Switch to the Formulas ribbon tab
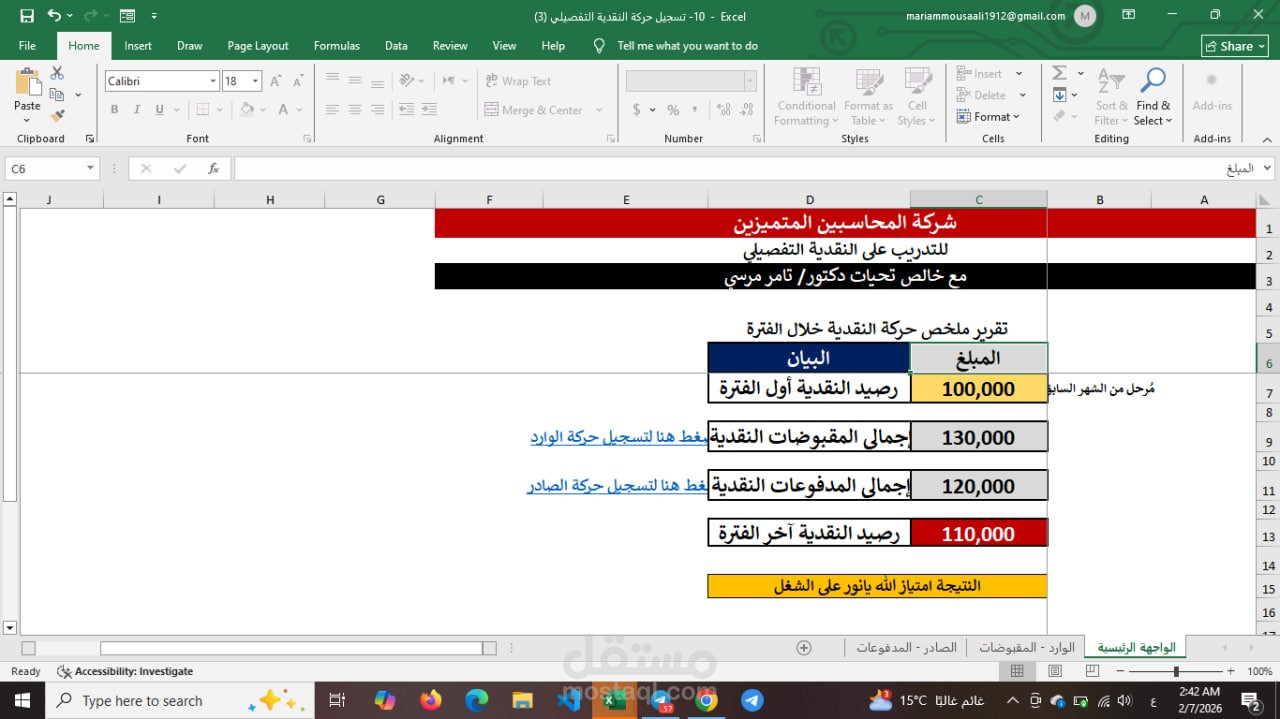 point(336,45)
